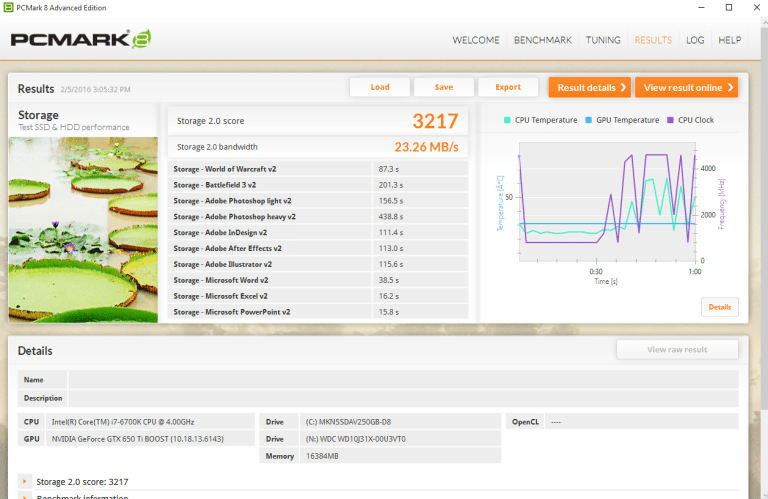This screenshot has height=499, width=768.
Task: Click the (N:) WDC WD10J31X drive entry
Action: (x=401, y=439)
